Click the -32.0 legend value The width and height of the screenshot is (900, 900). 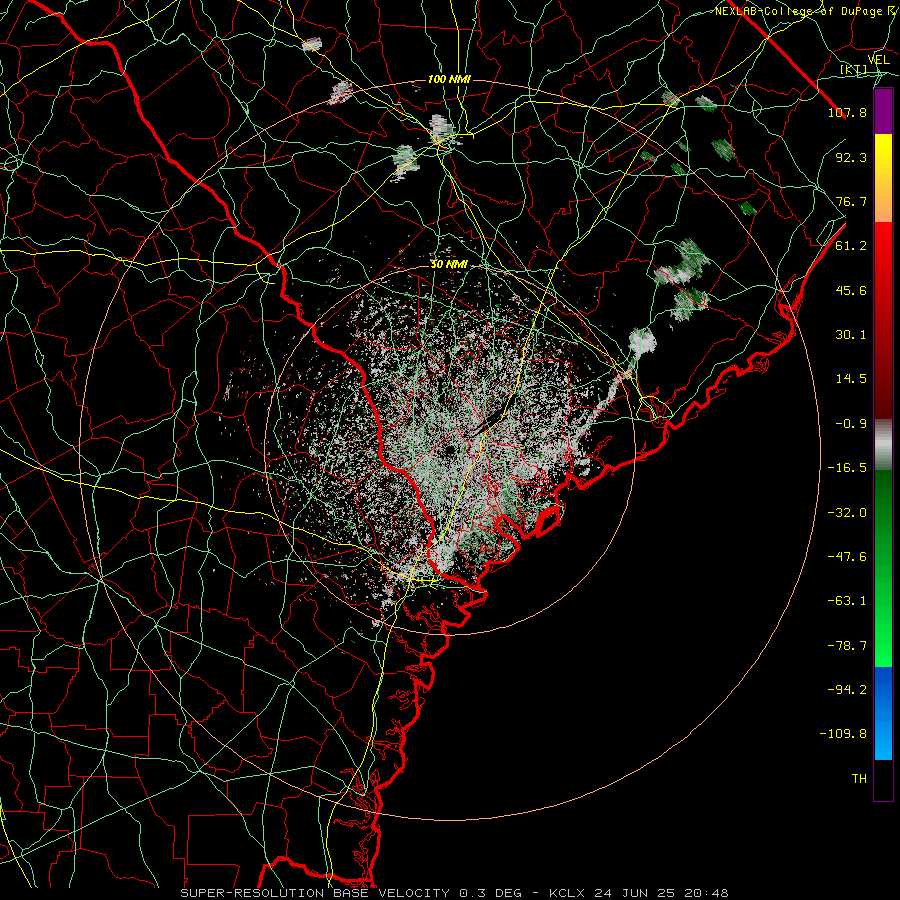tap(847, 513)
